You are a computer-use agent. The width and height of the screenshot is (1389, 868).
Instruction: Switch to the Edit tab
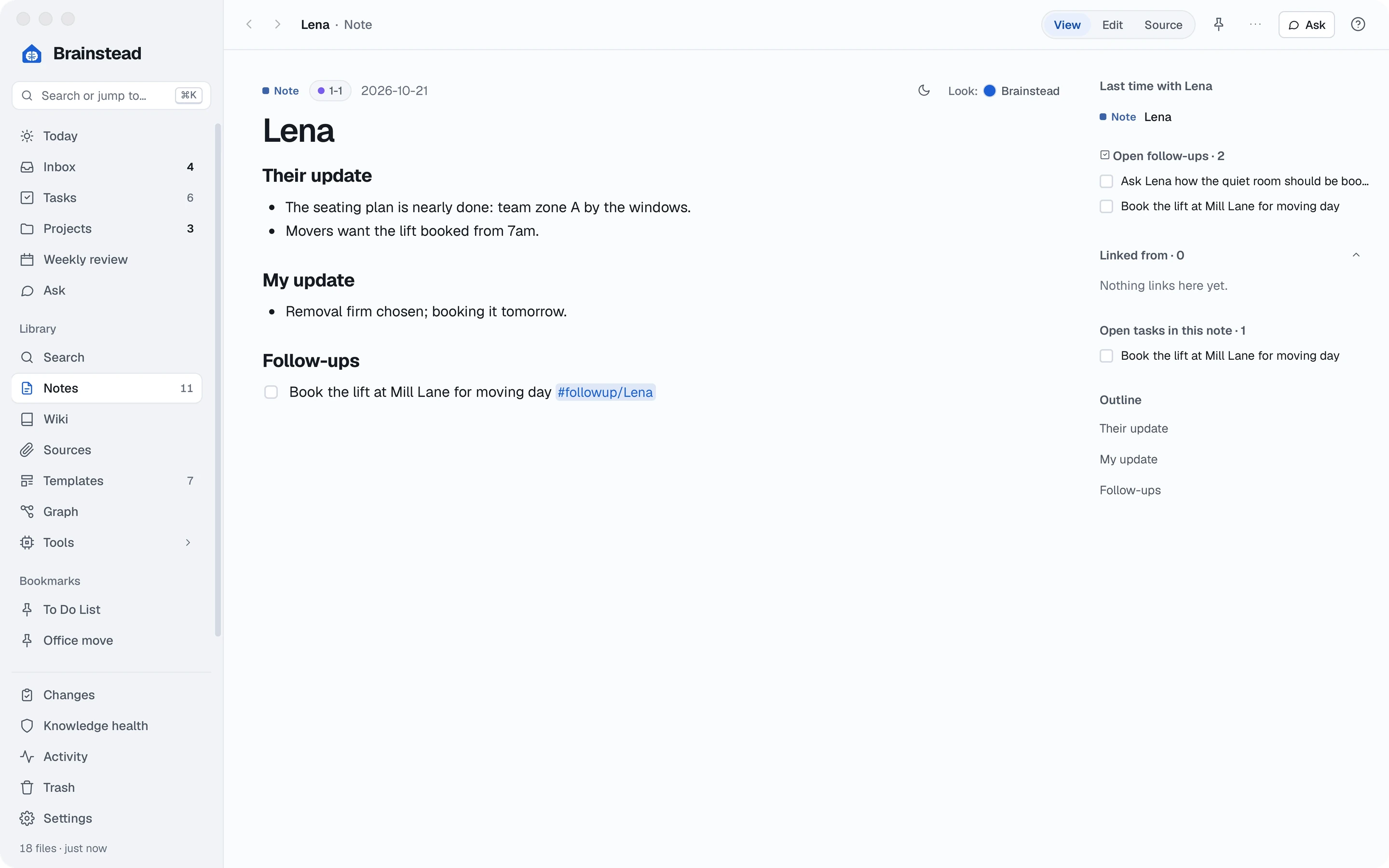[1112, 25]
